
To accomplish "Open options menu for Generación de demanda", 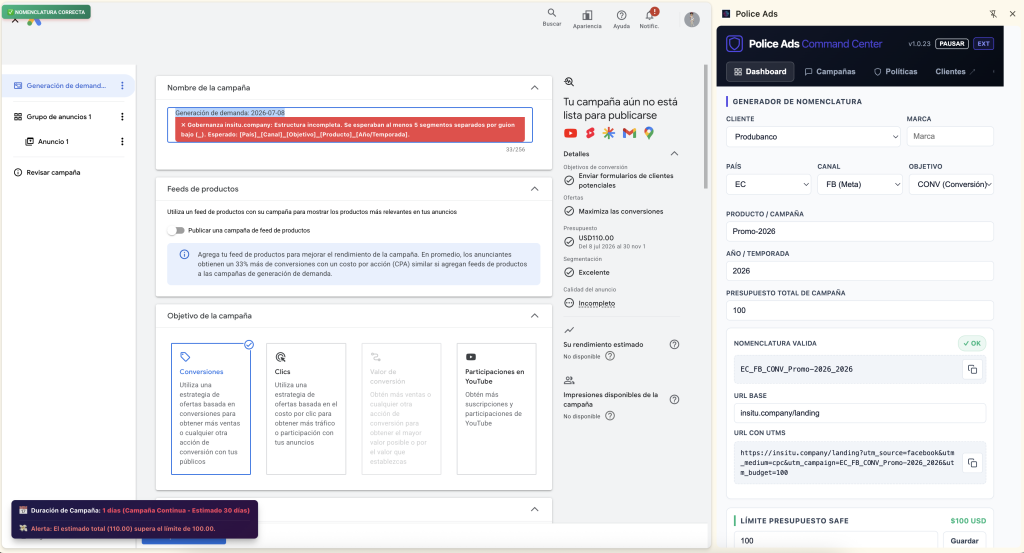I will (122, 86).
